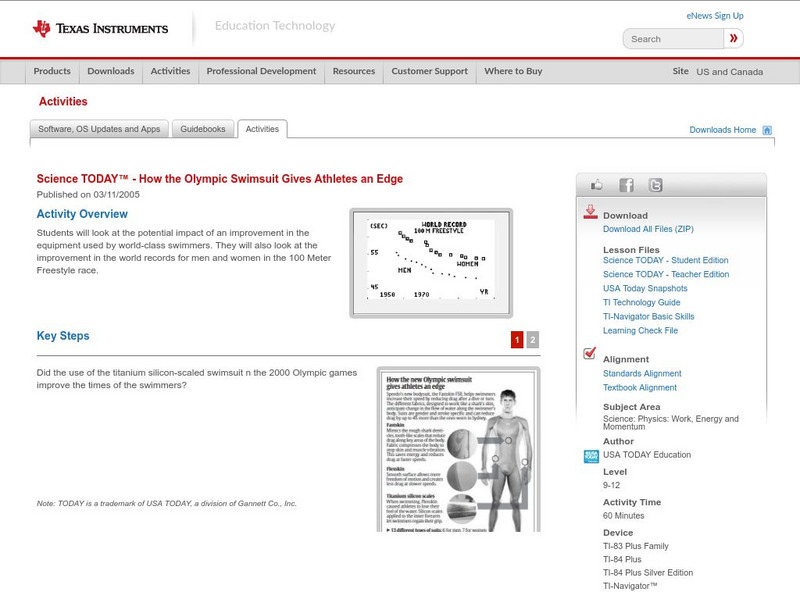This screenshot has width=800, height=592.
Task: Click the '9-12' level text
Action: pos(611,485)
